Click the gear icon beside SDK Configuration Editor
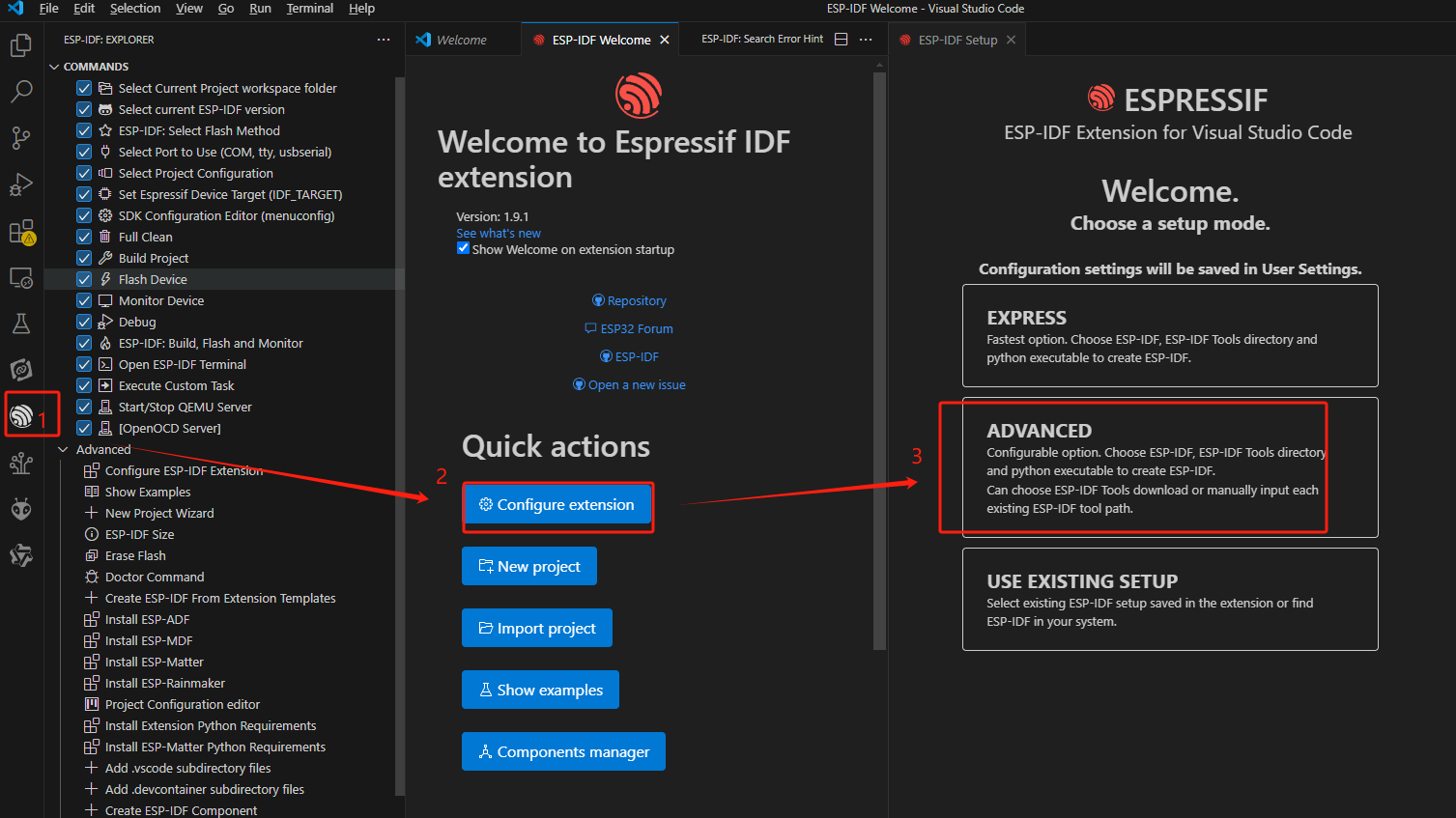1456x818 pixels. click(x=105, y=215)
